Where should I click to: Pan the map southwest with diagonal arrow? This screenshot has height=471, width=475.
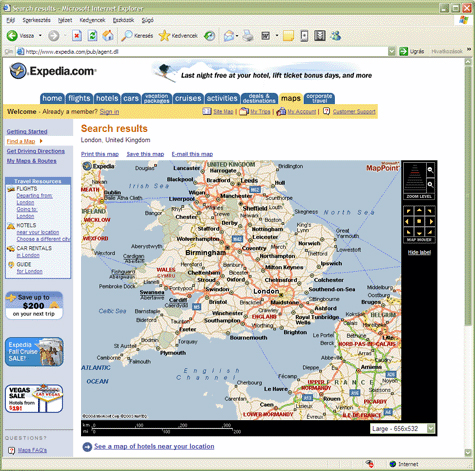408,232
